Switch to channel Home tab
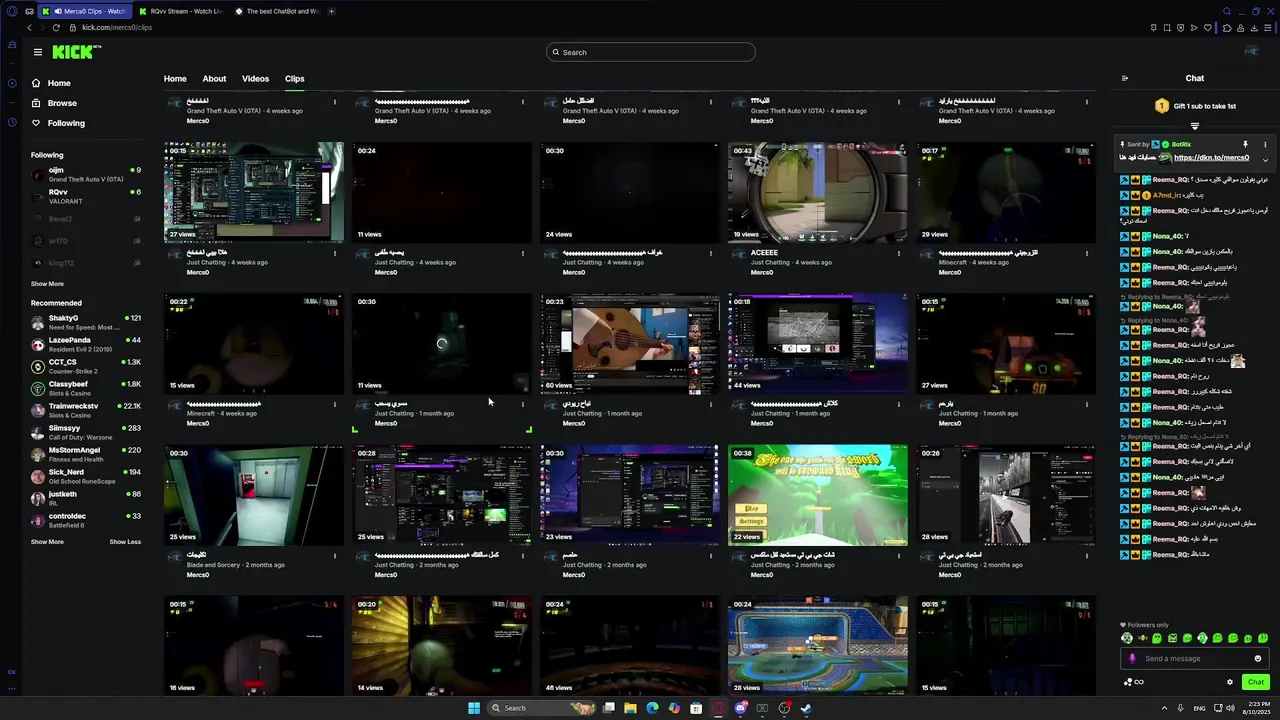The image size is (1280, 720). pyautogui.click(x=175, y=78)
